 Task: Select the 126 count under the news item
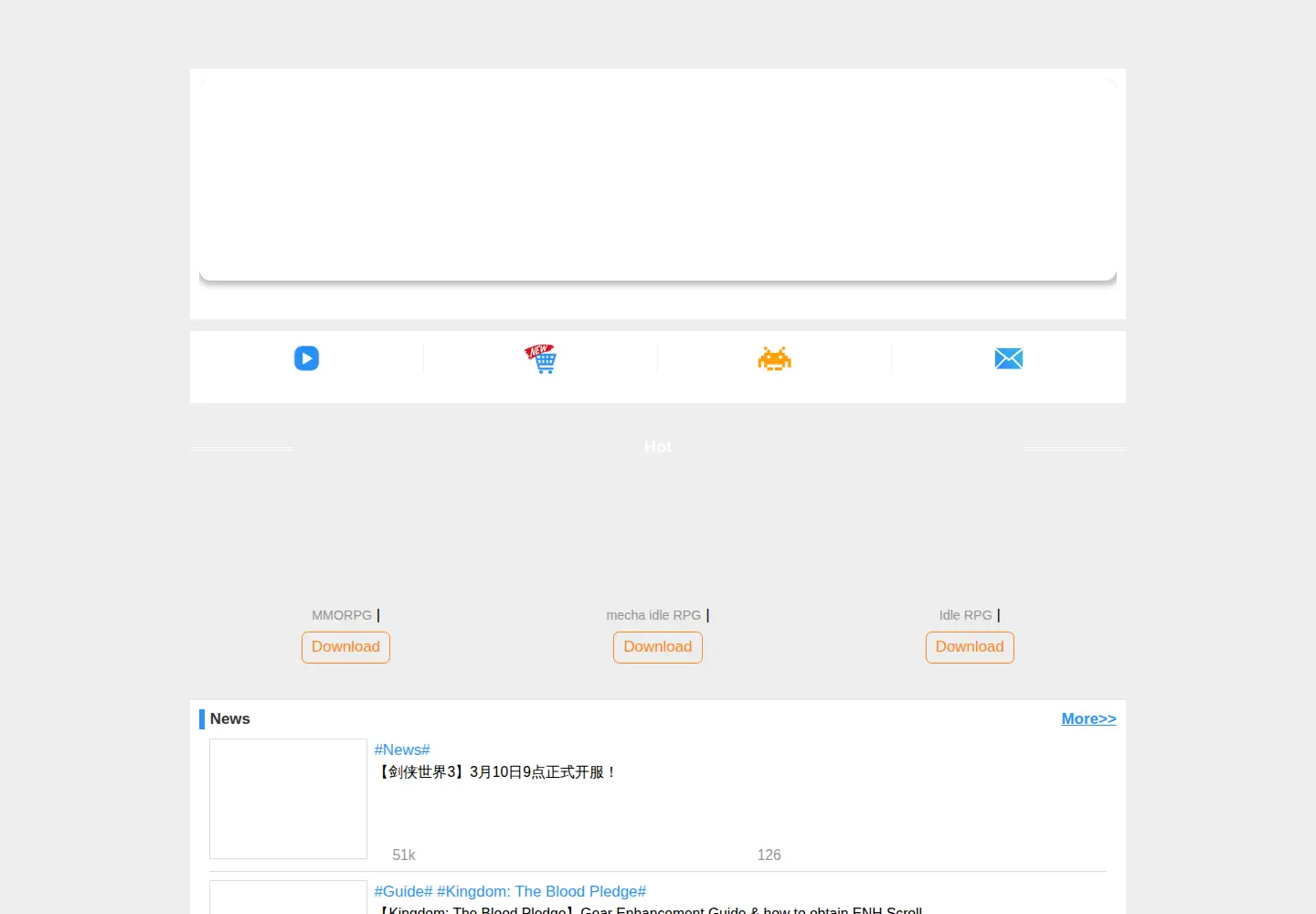[x=769, y=856]
